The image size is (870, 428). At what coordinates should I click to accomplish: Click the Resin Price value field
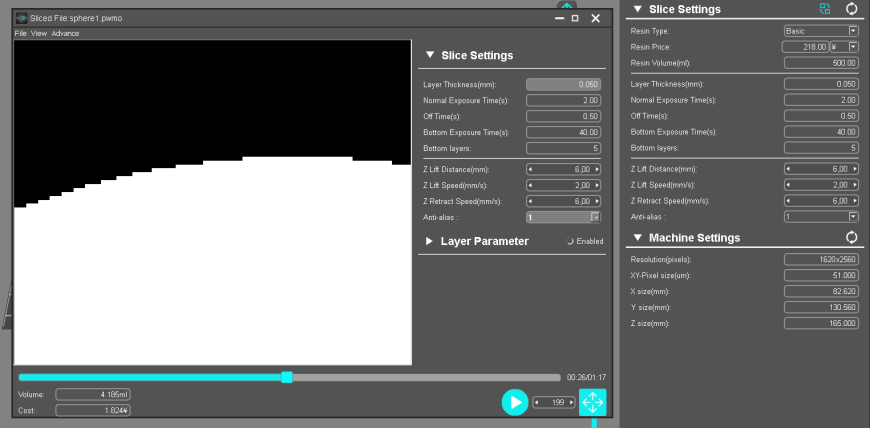tap(805, 47)
